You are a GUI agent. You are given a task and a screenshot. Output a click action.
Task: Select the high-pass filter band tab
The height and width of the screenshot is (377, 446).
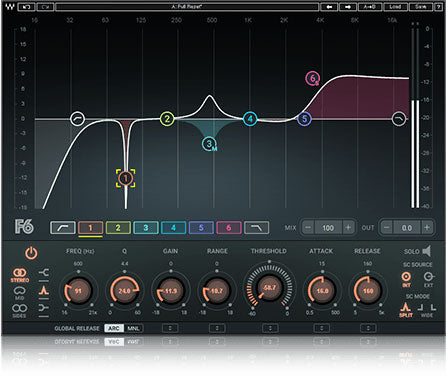pyautogui.click(x=63, y=228)
